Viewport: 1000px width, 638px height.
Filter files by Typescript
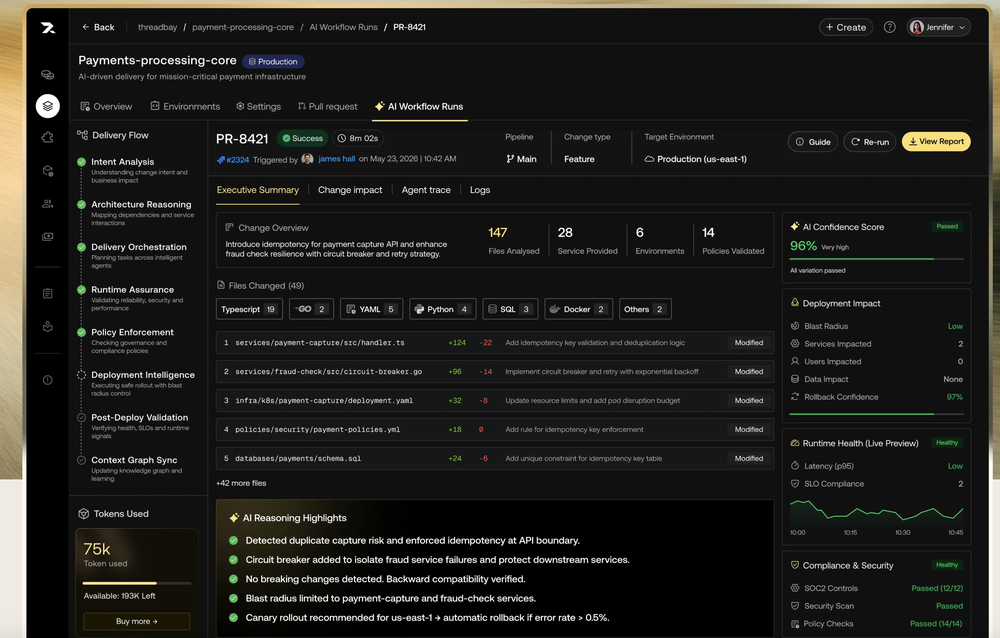point(249,309)
